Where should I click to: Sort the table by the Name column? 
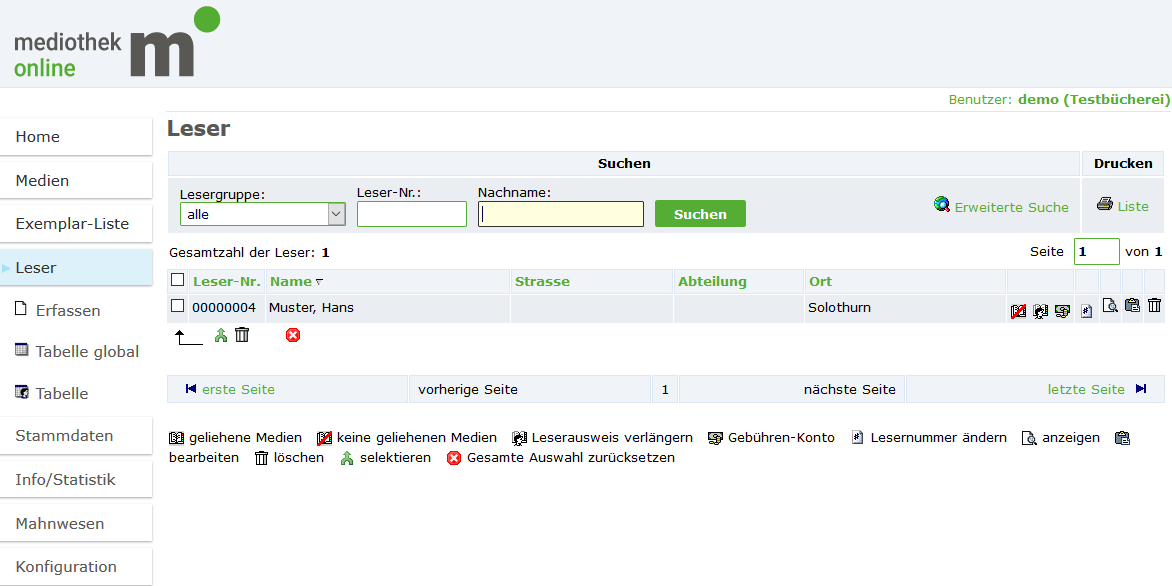[x=290, y=281]
